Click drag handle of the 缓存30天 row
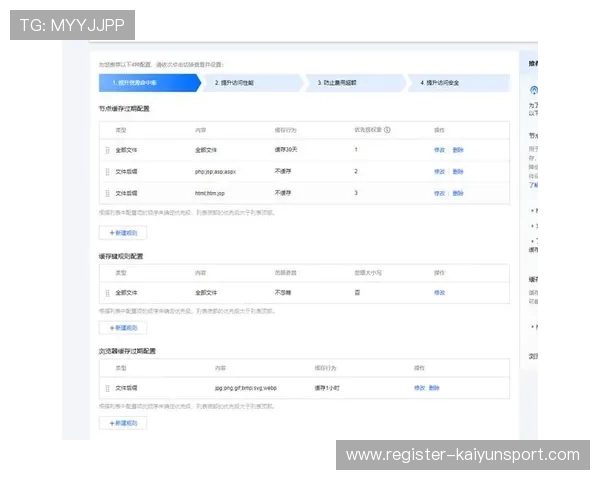The height and width of the screenshot is (480, 600). tap(108, 150)
